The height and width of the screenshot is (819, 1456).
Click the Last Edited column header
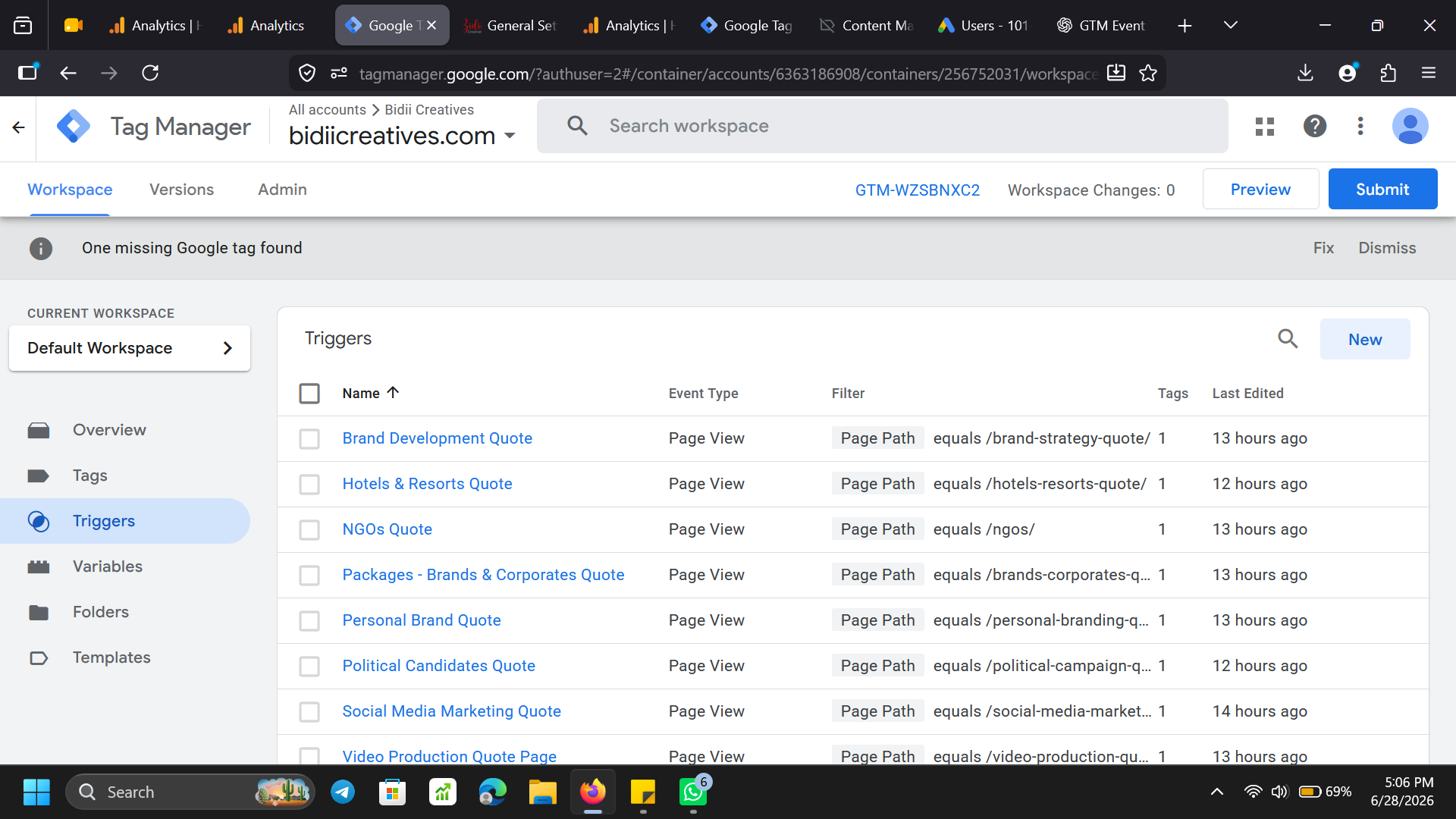[1247, 394]
